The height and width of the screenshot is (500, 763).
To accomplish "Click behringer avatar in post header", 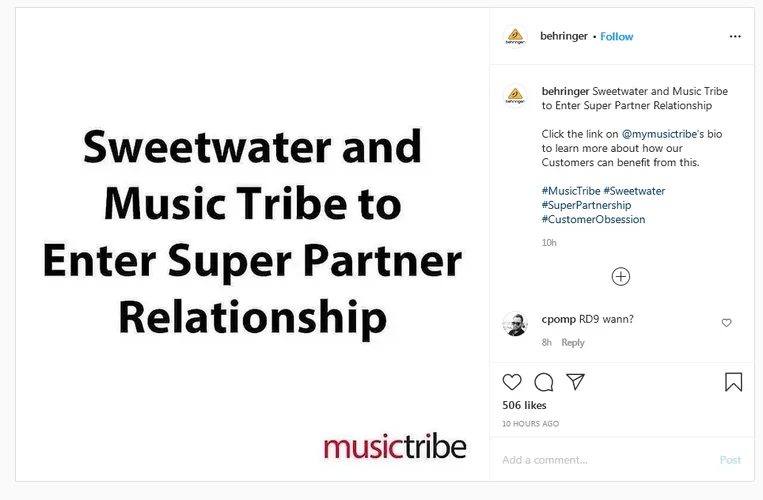I will (x=515, y=36).
